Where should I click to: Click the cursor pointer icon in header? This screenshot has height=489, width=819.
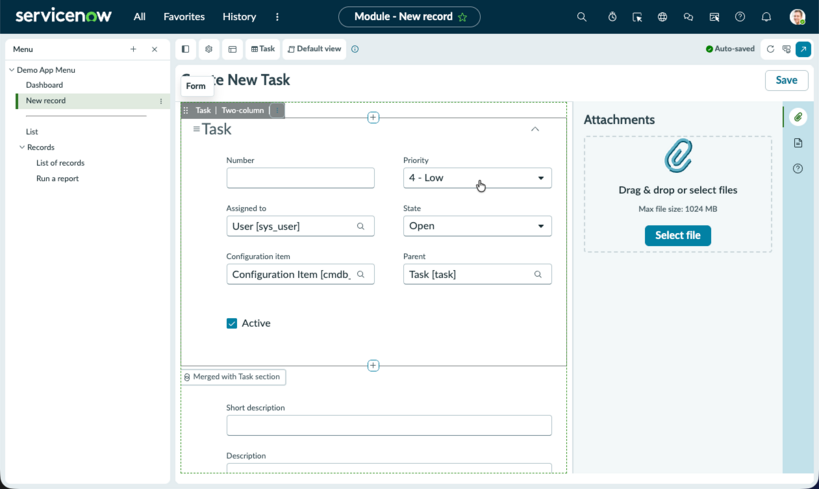(637, 17)
